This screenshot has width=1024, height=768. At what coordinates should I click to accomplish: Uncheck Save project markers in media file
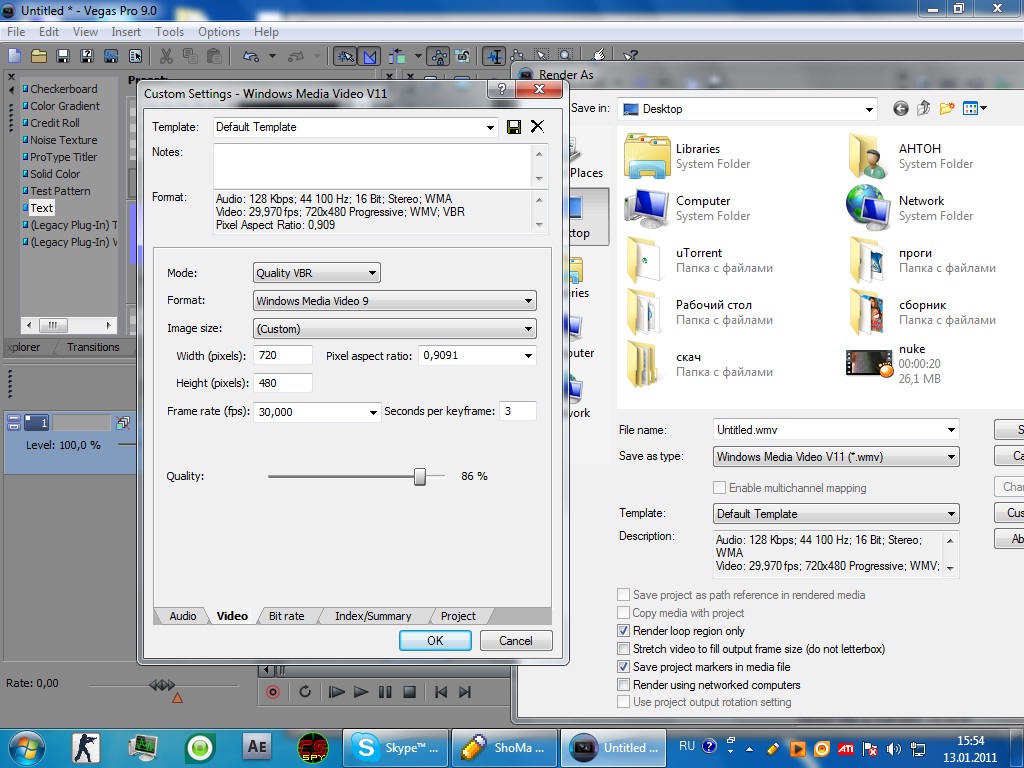click(624, 667)
